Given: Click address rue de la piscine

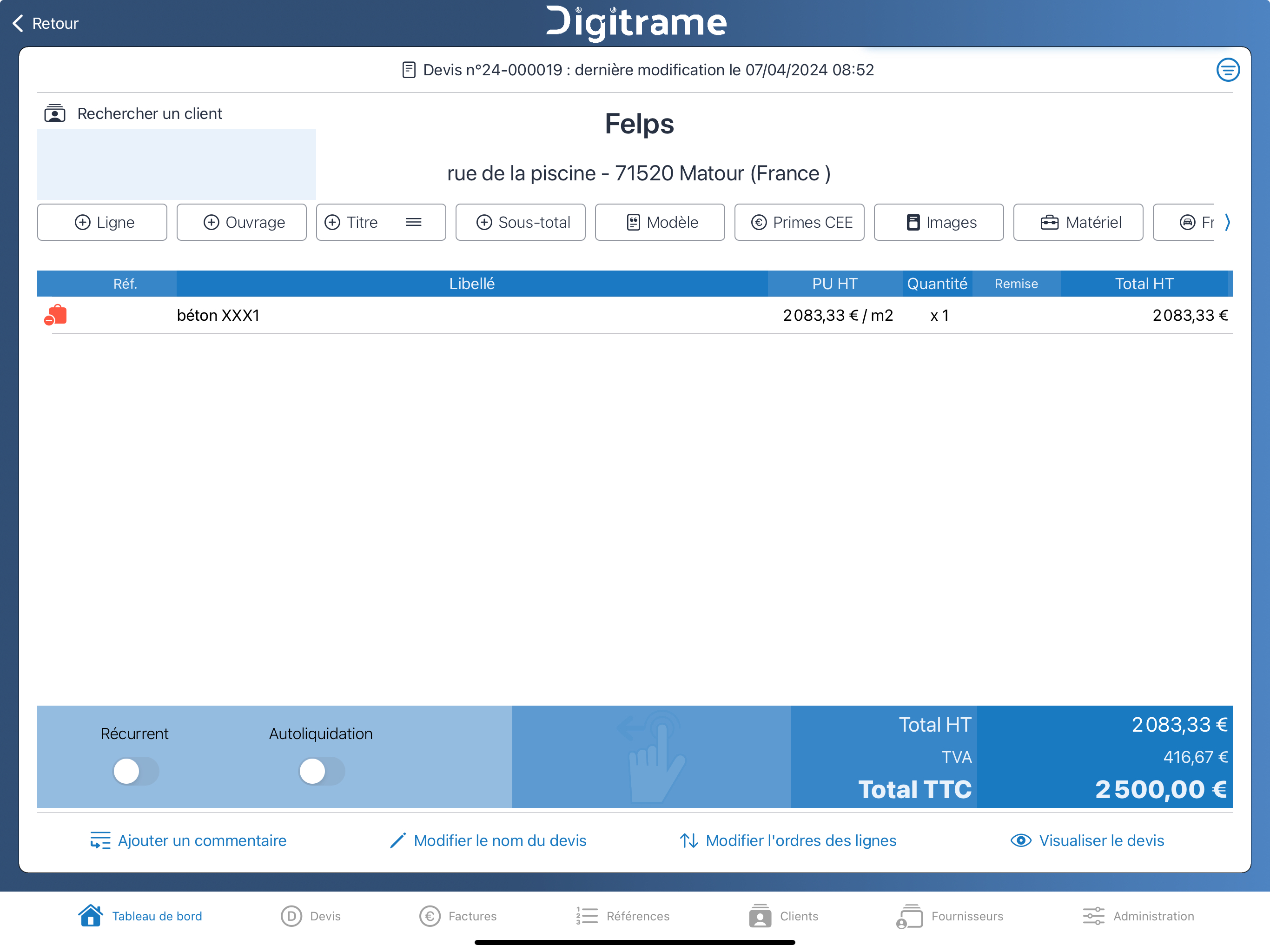Looking at the screenshot, I should [x=638, y=173].
